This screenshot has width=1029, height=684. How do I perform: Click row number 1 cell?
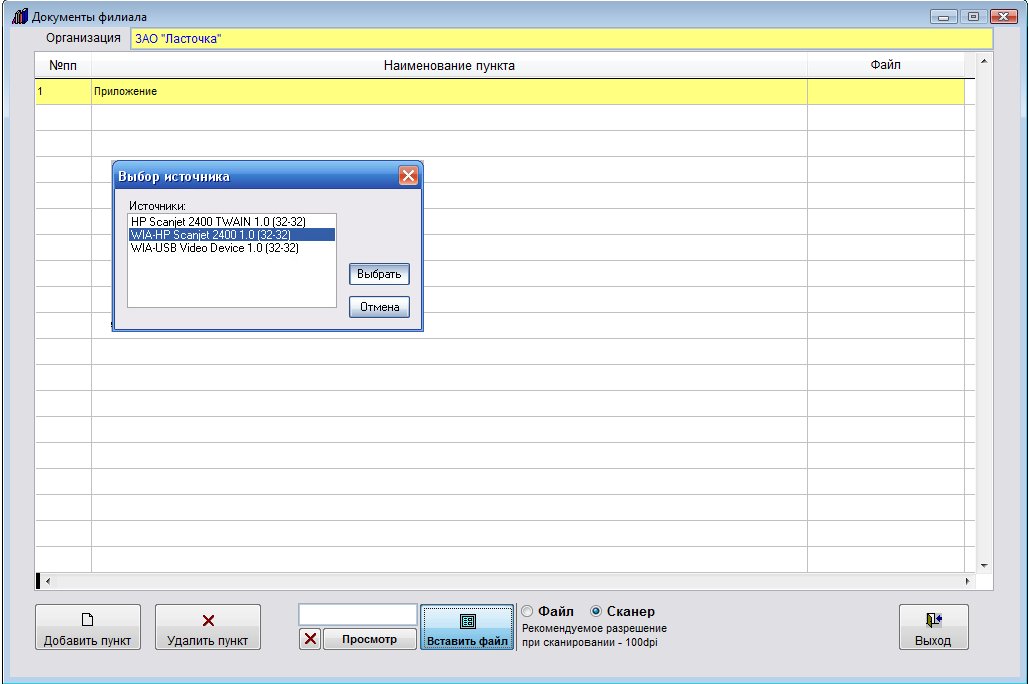pyautogui.click(x=63, y=91)
